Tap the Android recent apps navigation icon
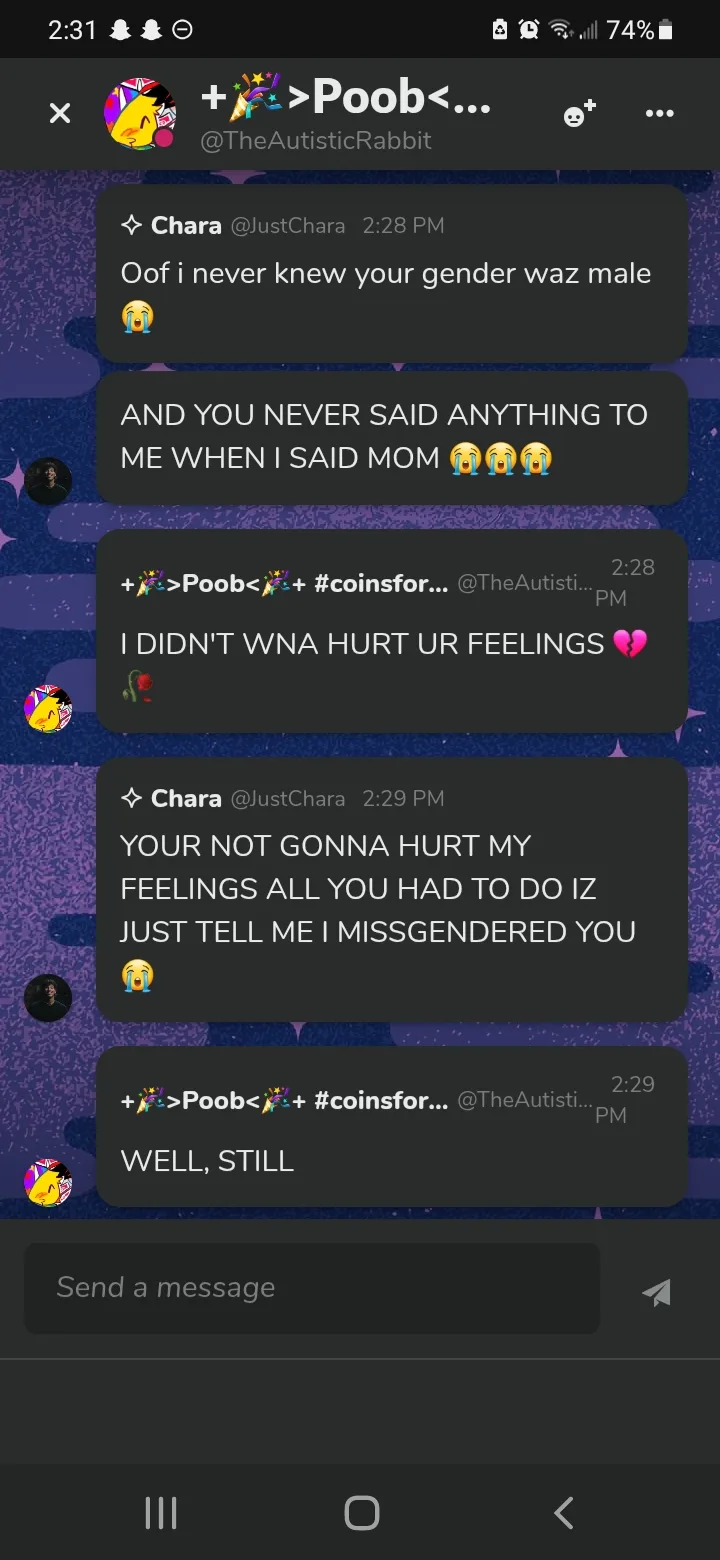Screen dimensions: 720x1560 (161, 1512)
